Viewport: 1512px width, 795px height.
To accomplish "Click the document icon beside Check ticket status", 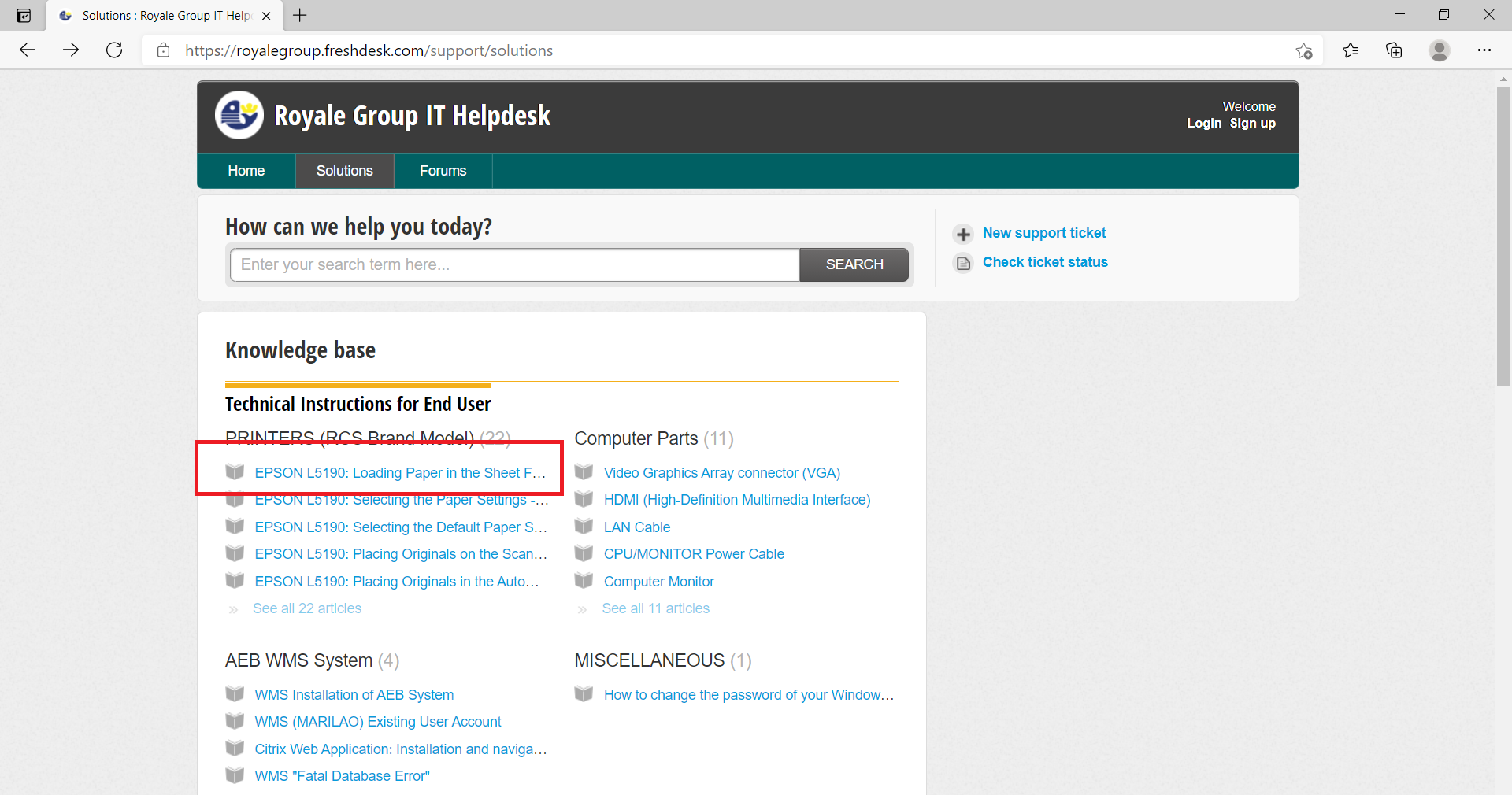I will 963,263.
